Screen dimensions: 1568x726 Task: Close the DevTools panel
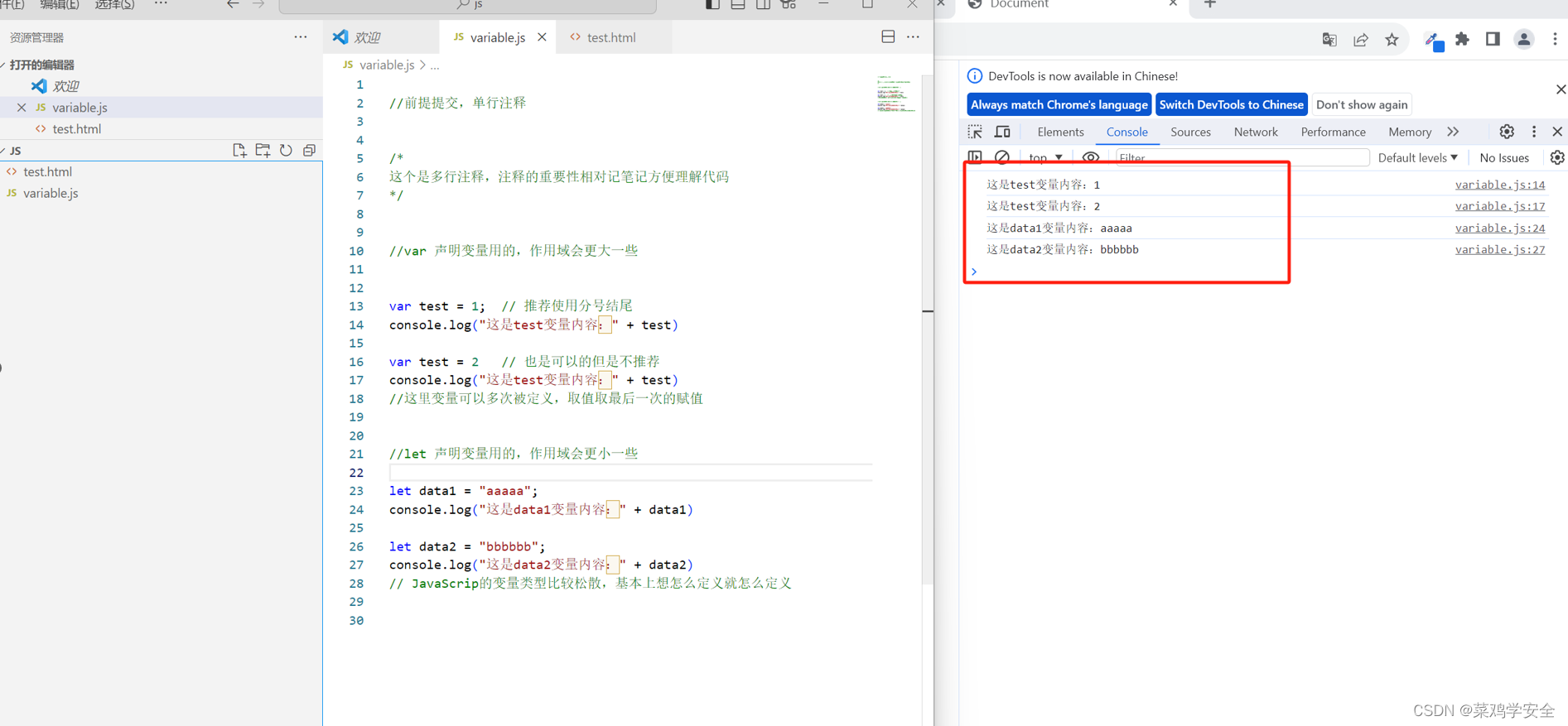coord(1557,132)
